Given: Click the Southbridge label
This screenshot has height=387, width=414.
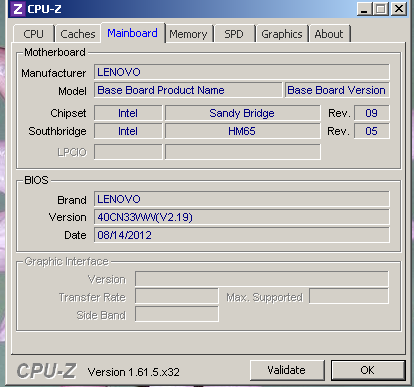Looking at the screenshot, I should coord(57,131).
